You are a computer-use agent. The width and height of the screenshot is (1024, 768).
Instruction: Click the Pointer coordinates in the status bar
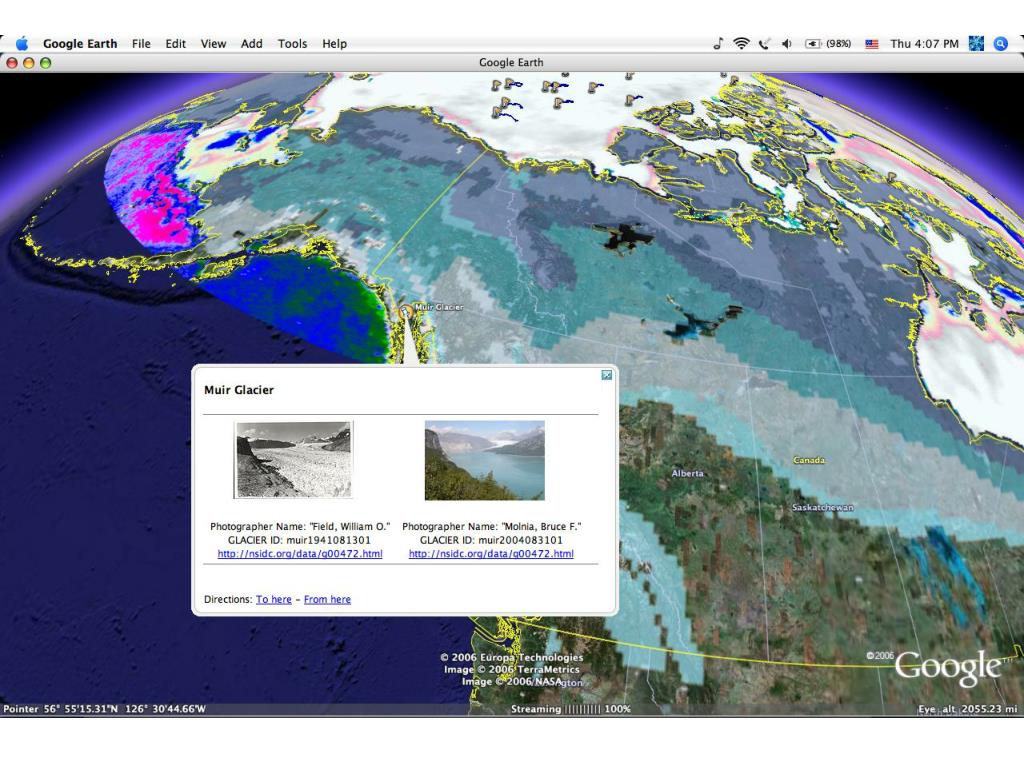[x=104, y=709]
